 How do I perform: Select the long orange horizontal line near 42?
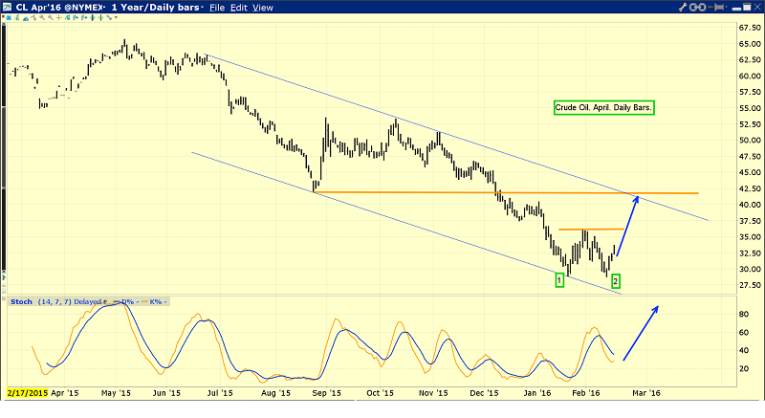500,192
